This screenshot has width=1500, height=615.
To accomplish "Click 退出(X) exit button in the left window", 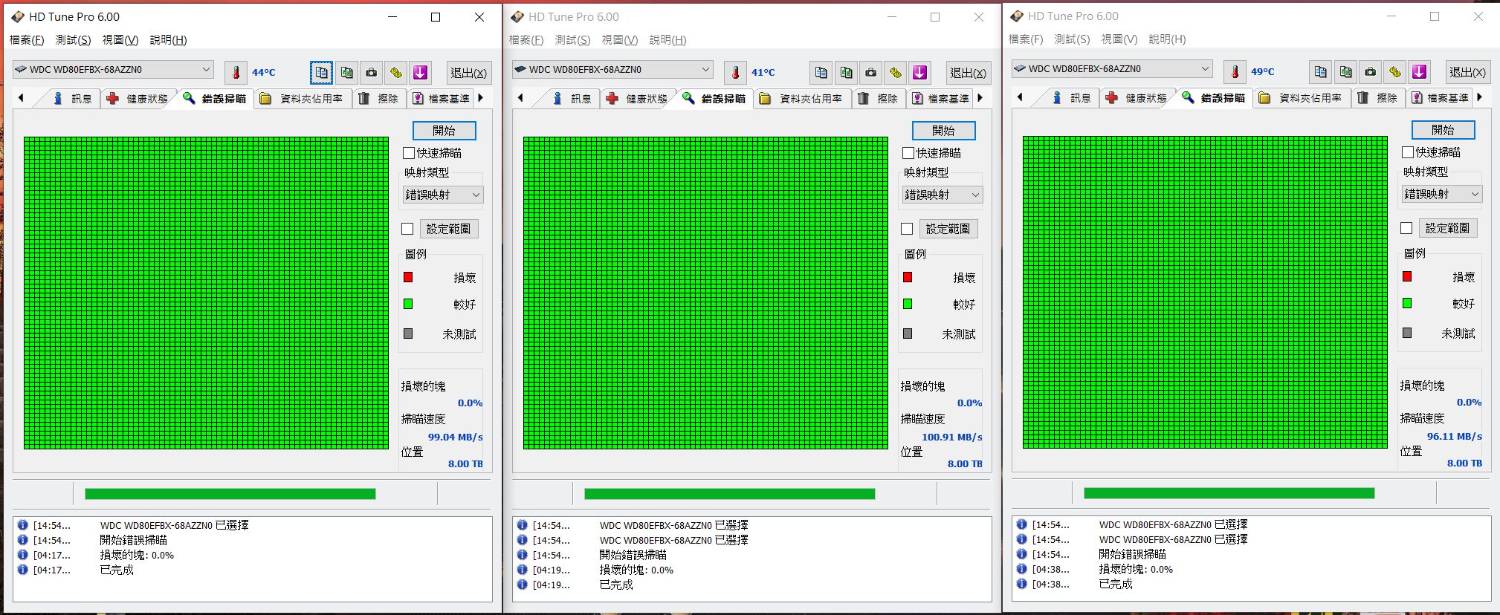I will (x=468, y=72).
